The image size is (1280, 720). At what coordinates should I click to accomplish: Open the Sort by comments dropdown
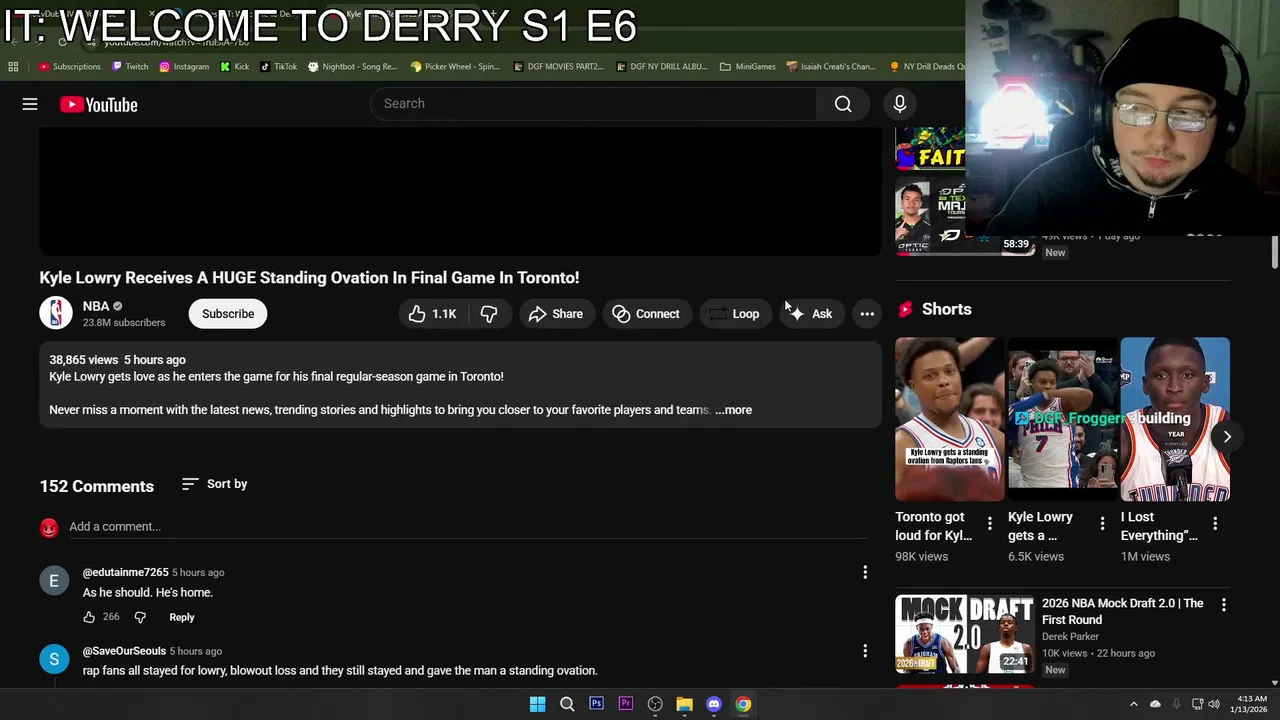pyautogui.click(x=214, y=484)
